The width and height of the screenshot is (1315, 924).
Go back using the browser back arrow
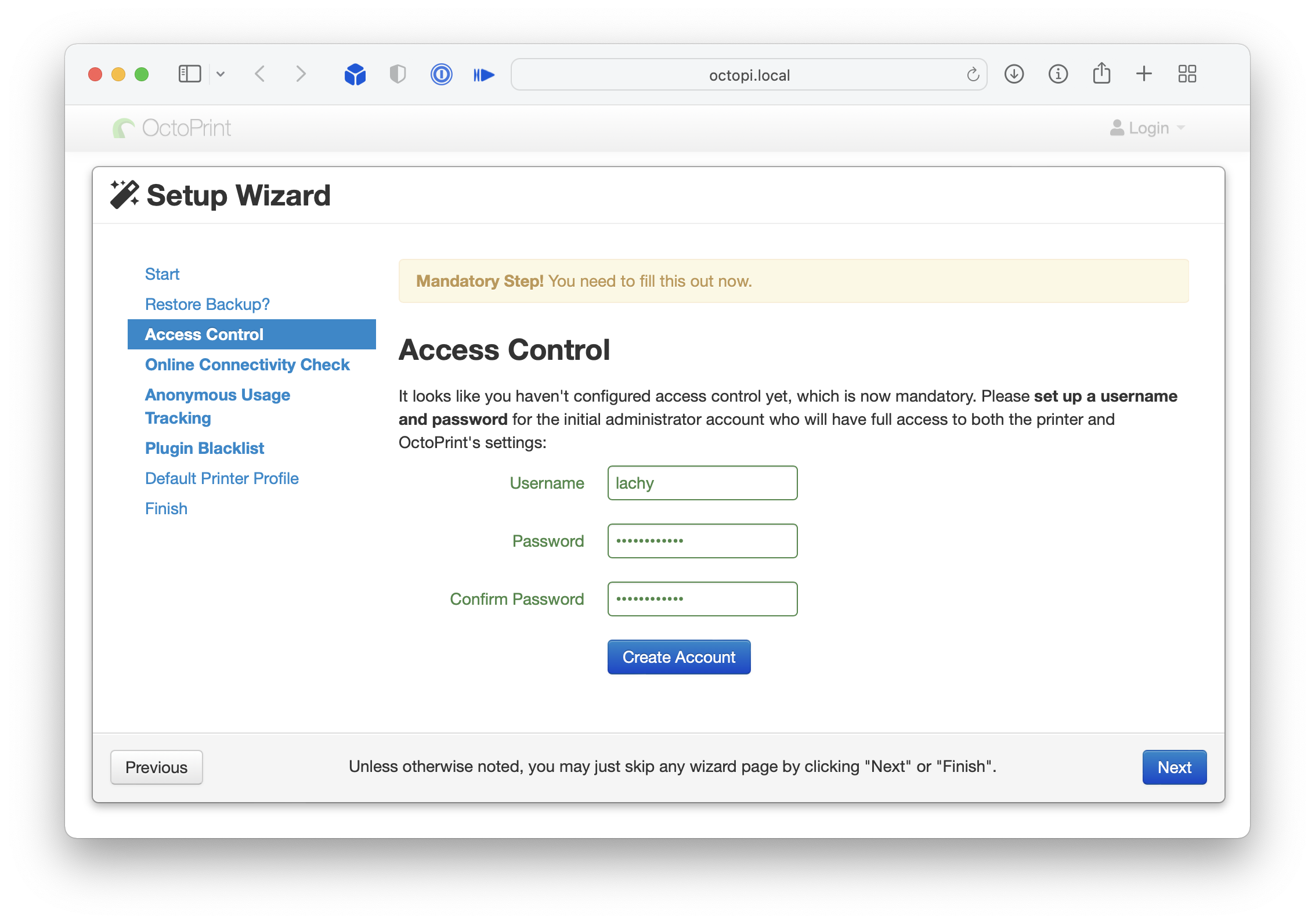coord(260,74)
